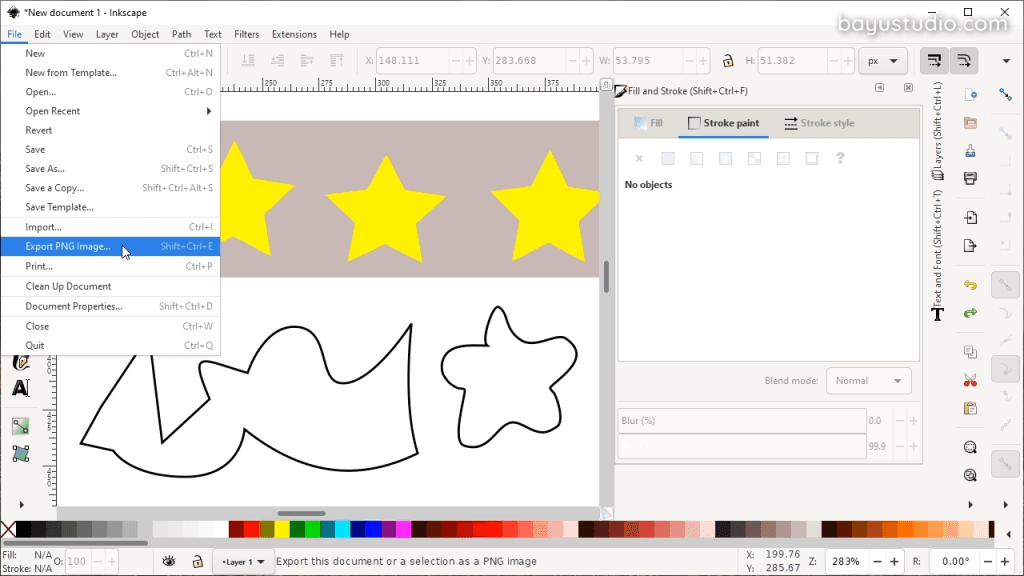Click the Undo arrow icon
Image resolution: width=1024 pixels, height=576 pixels.
969,285
